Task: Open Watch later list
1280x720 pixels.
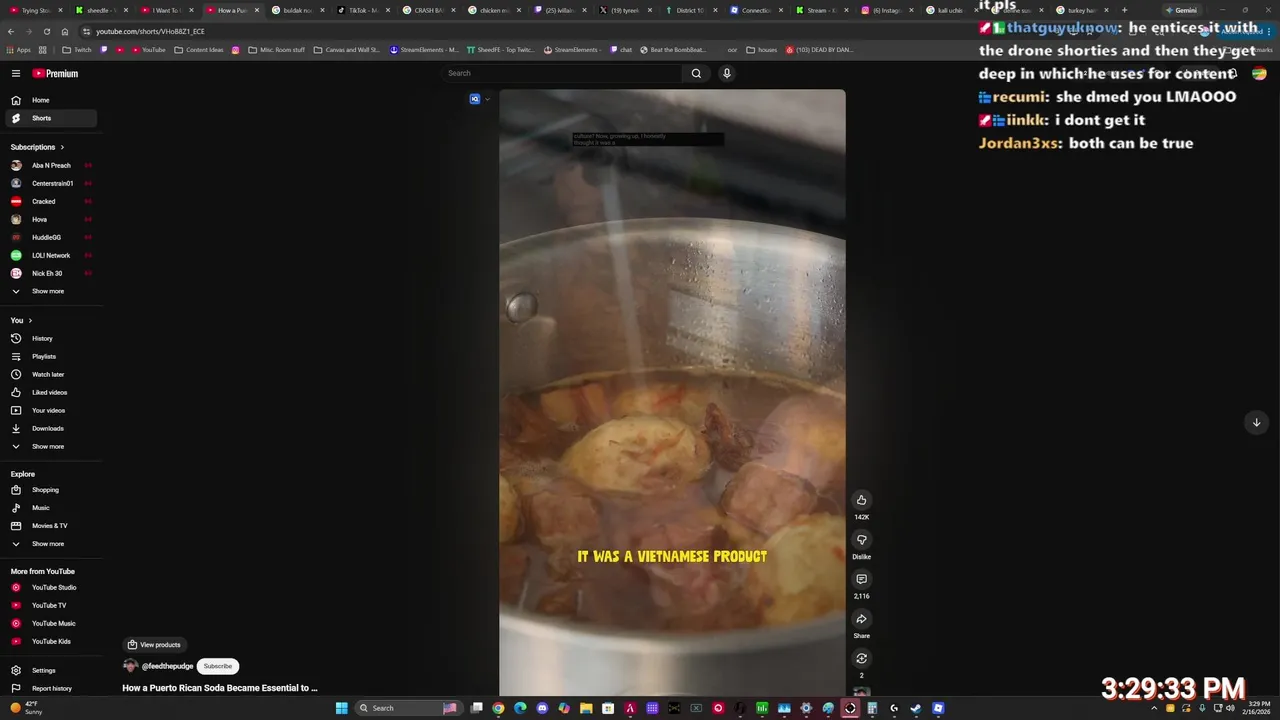Action: pos(49,374)
